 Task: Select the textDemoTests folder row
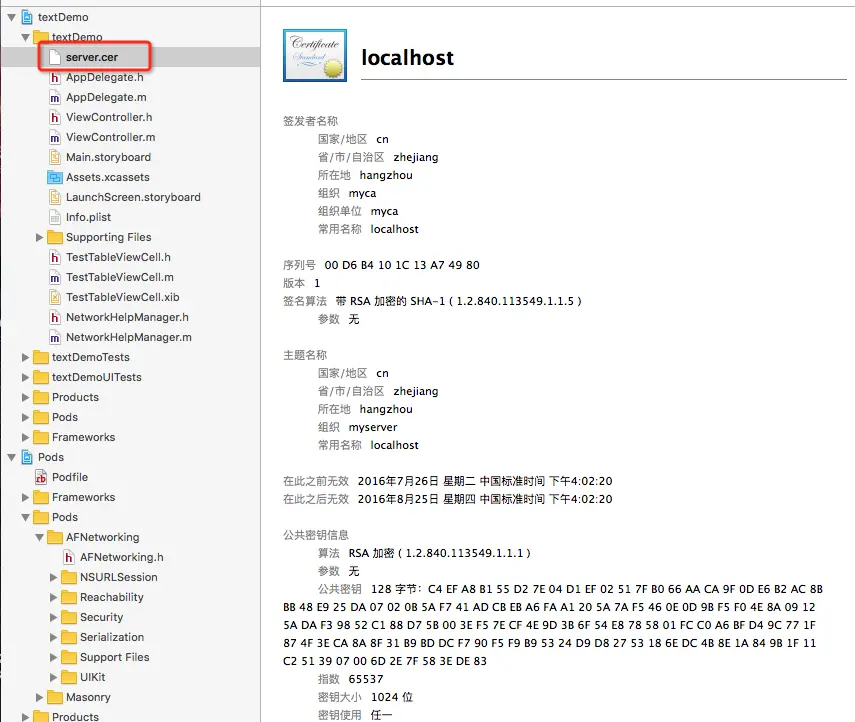click(x=130, y=357)
